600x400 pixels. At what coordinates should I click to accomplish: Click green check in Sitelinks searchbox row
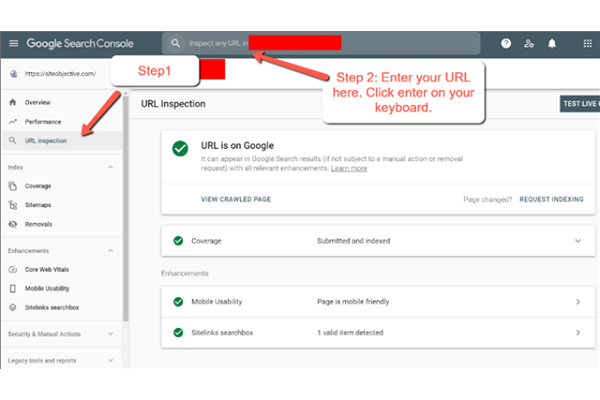pos(178,333)
